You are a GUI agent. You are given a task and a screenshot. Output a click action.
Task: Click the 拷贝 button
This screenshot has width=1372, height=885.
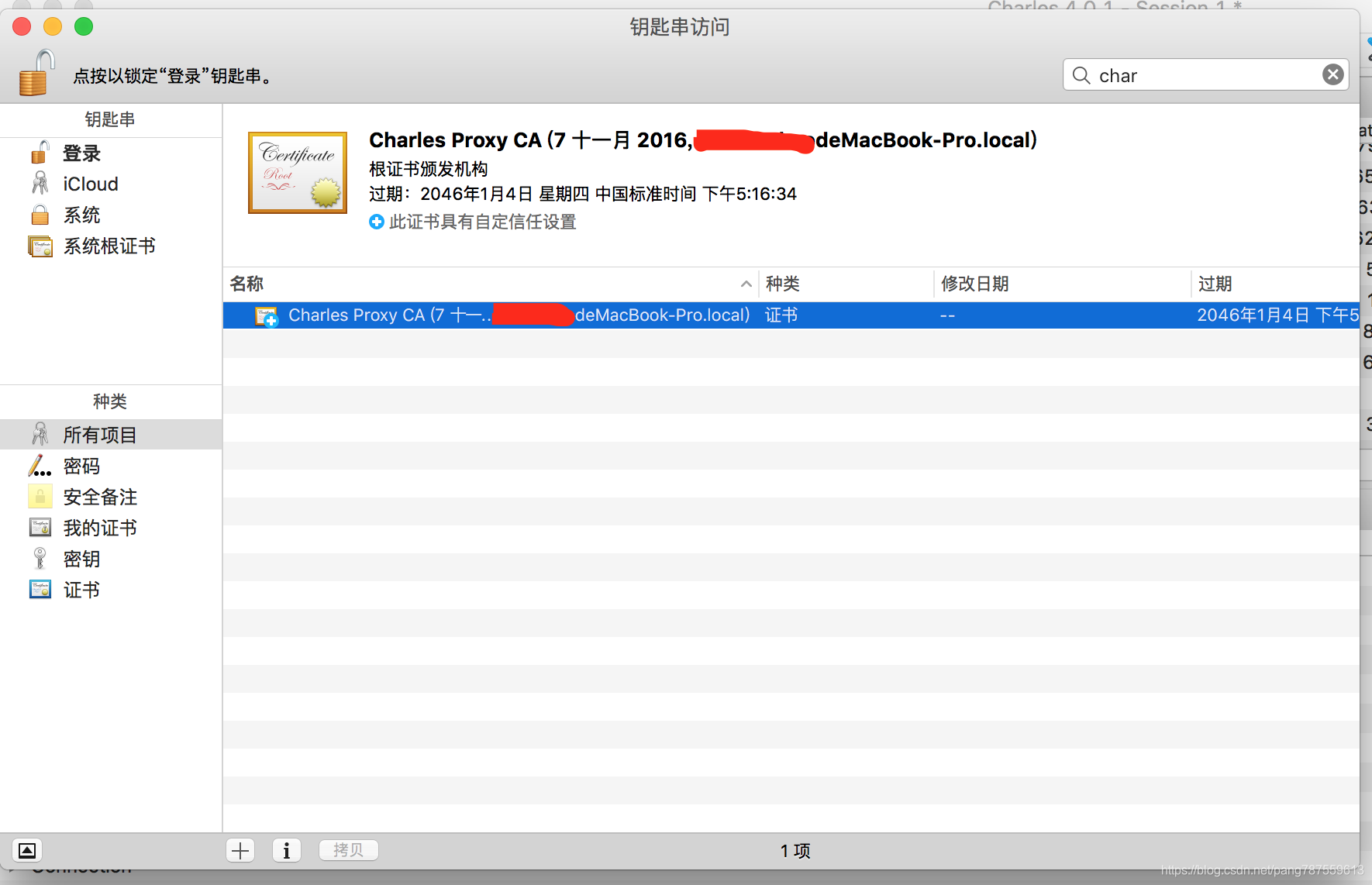(349, 850)
